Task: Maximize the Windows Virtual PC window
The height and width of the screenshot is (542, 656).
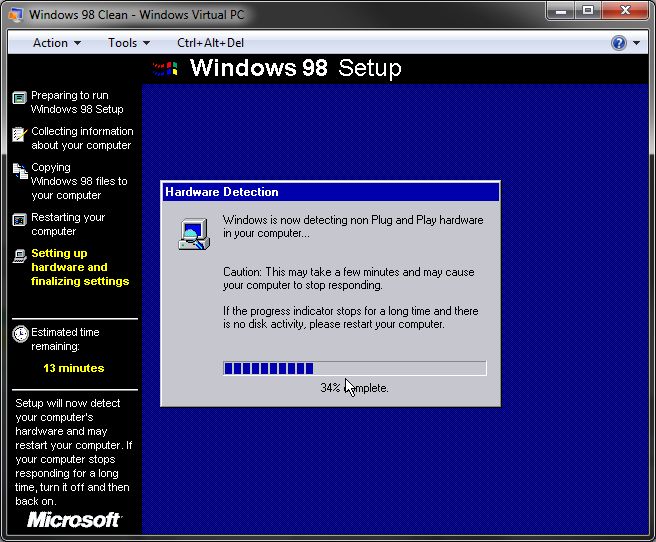Action: click(x=588, y=10)
